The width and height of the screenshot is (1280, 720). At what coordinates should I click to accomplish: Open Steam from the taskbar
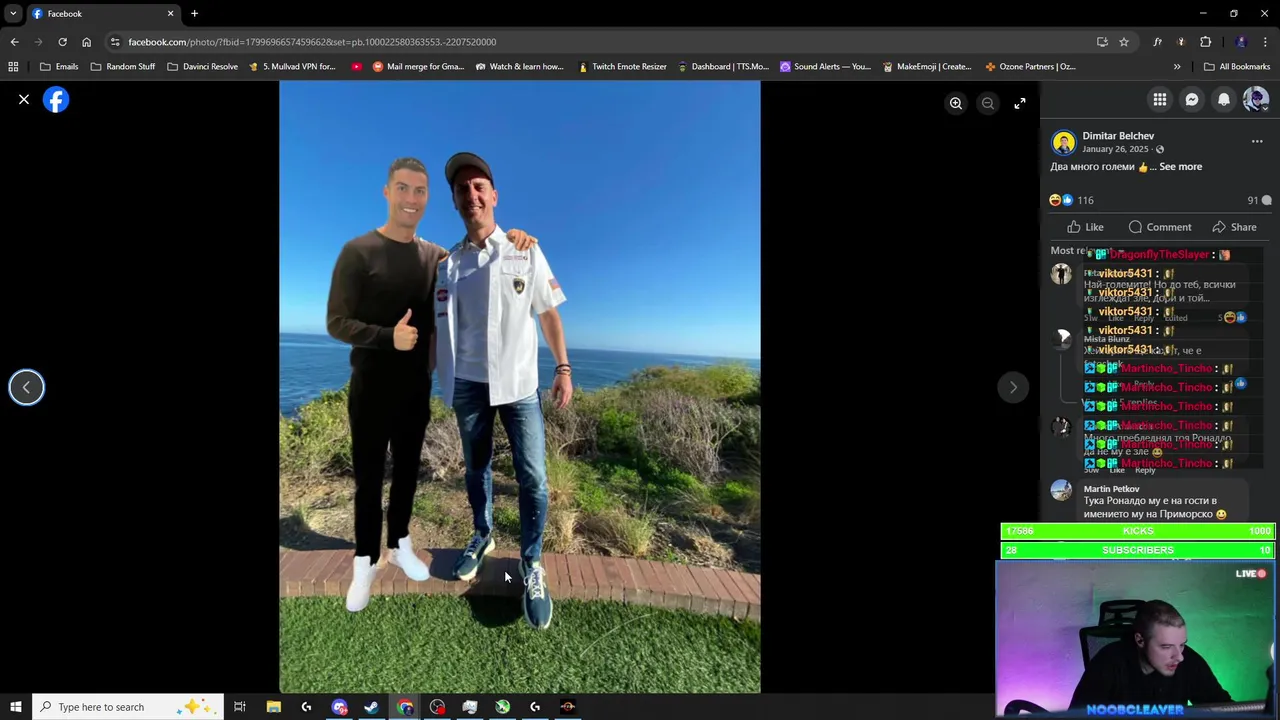tap(371, 707)
